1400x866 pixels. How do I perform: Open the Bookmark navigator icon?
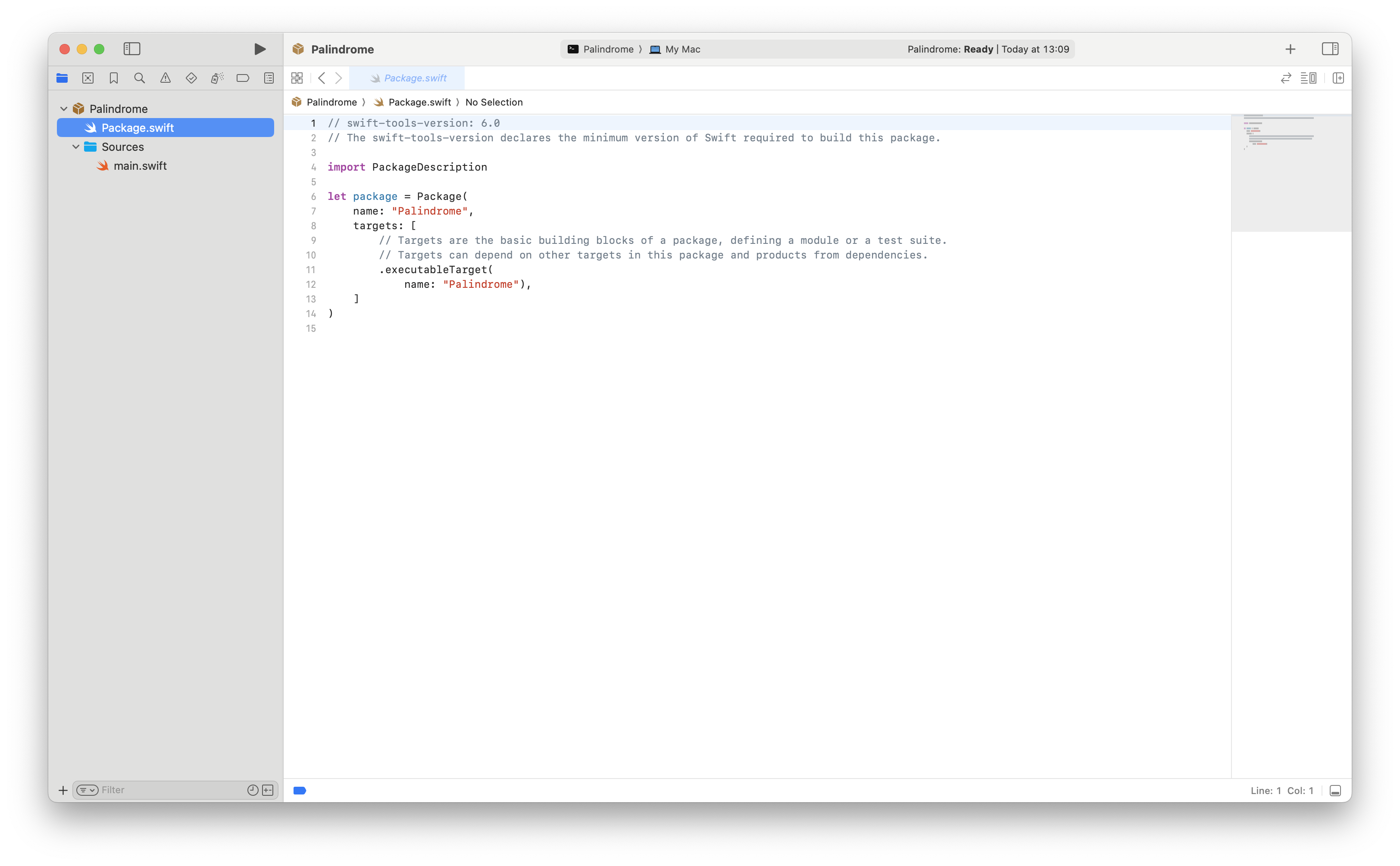click(113, 78)
